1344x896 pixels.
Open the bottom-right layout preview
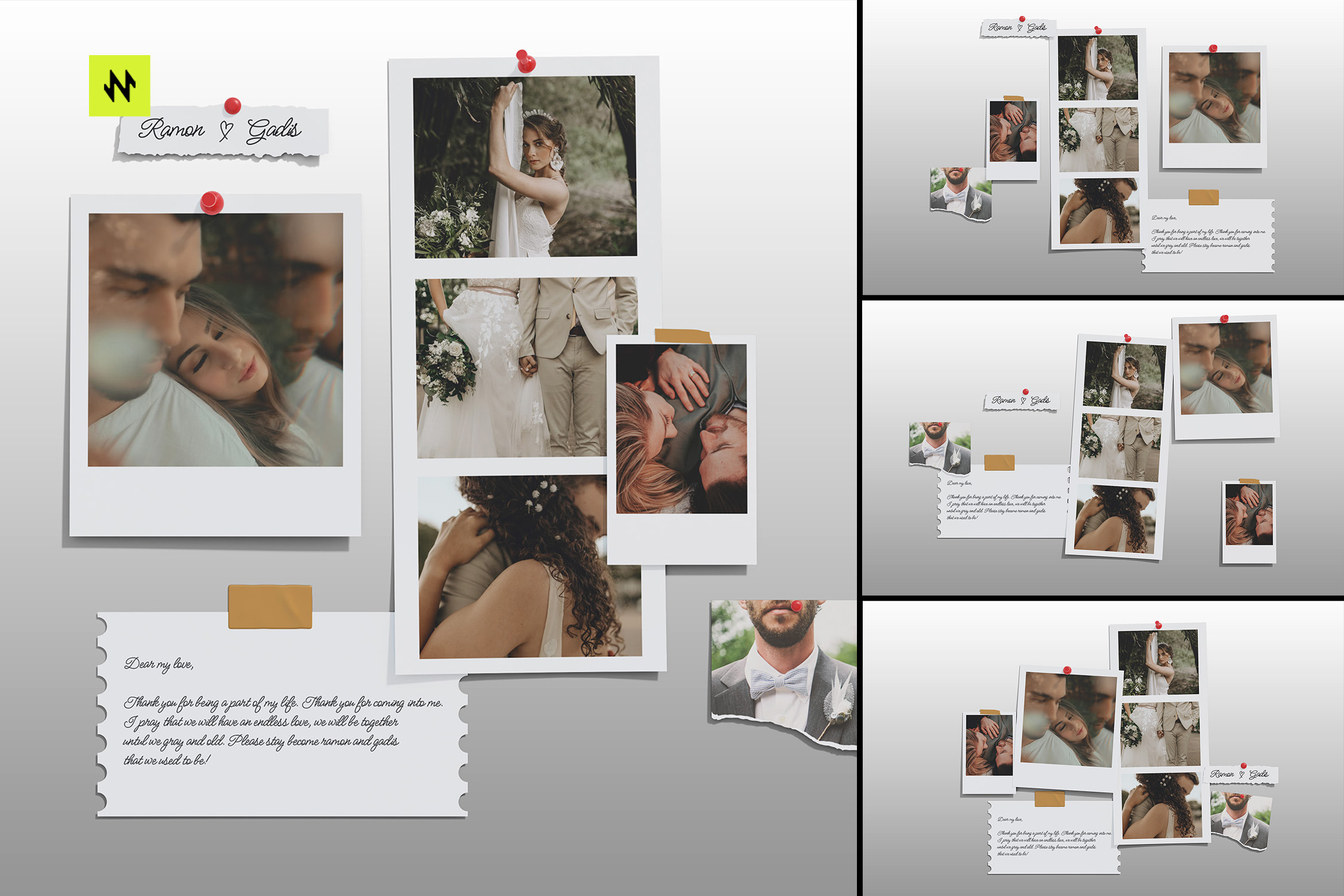[1103, 749]
